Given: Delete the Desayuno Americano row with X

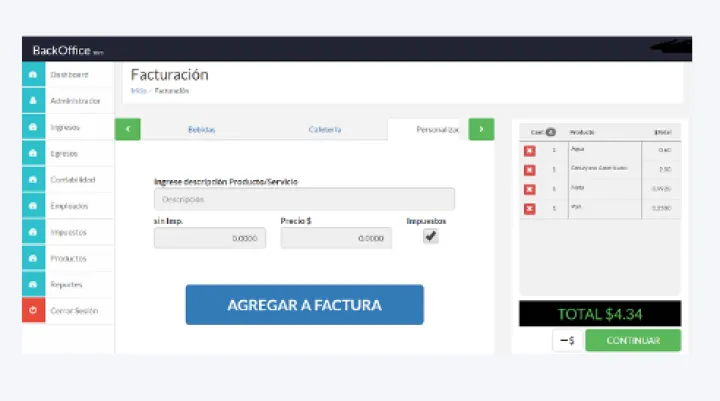Looking at the screenshot, I should [530, 170].
